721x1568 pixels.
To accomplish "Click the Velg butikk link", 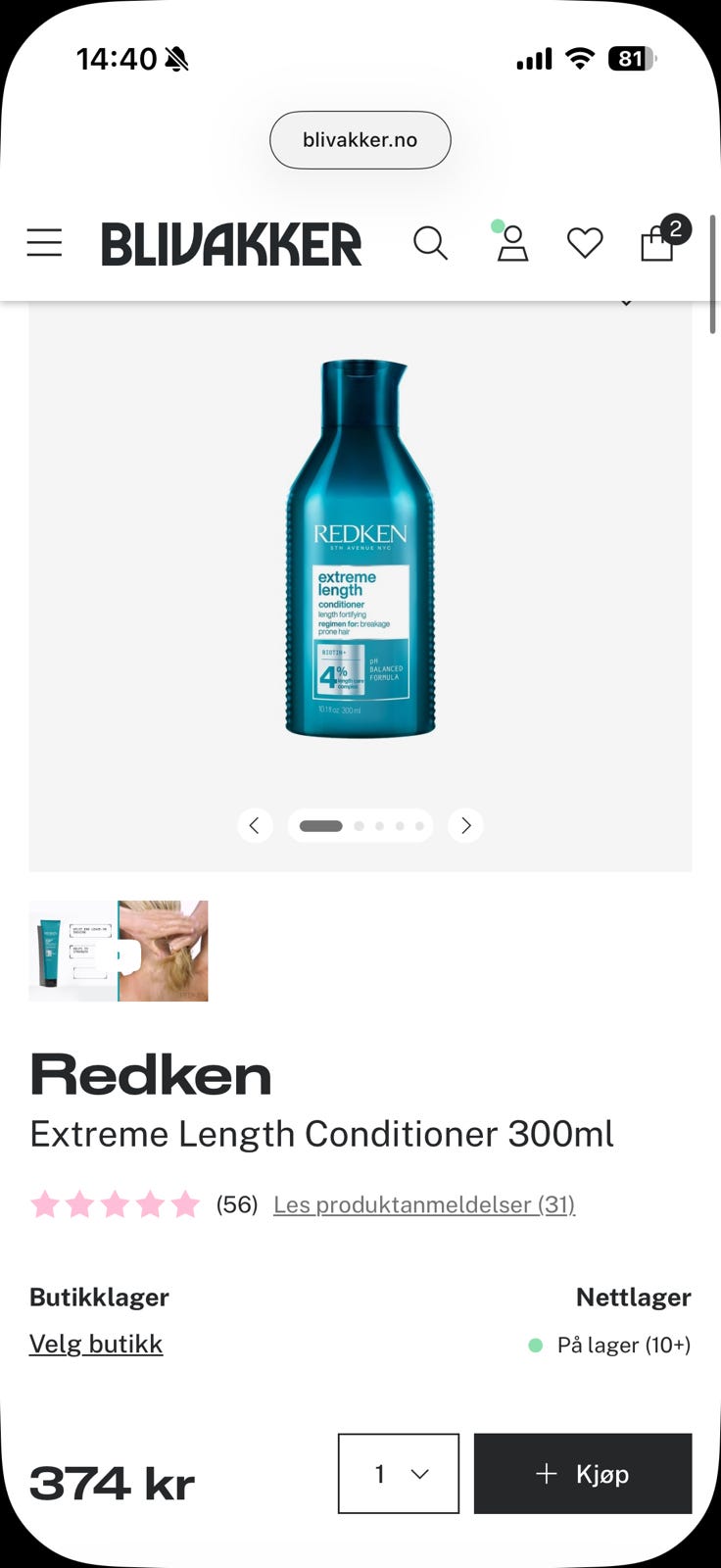I will 96,1344.
